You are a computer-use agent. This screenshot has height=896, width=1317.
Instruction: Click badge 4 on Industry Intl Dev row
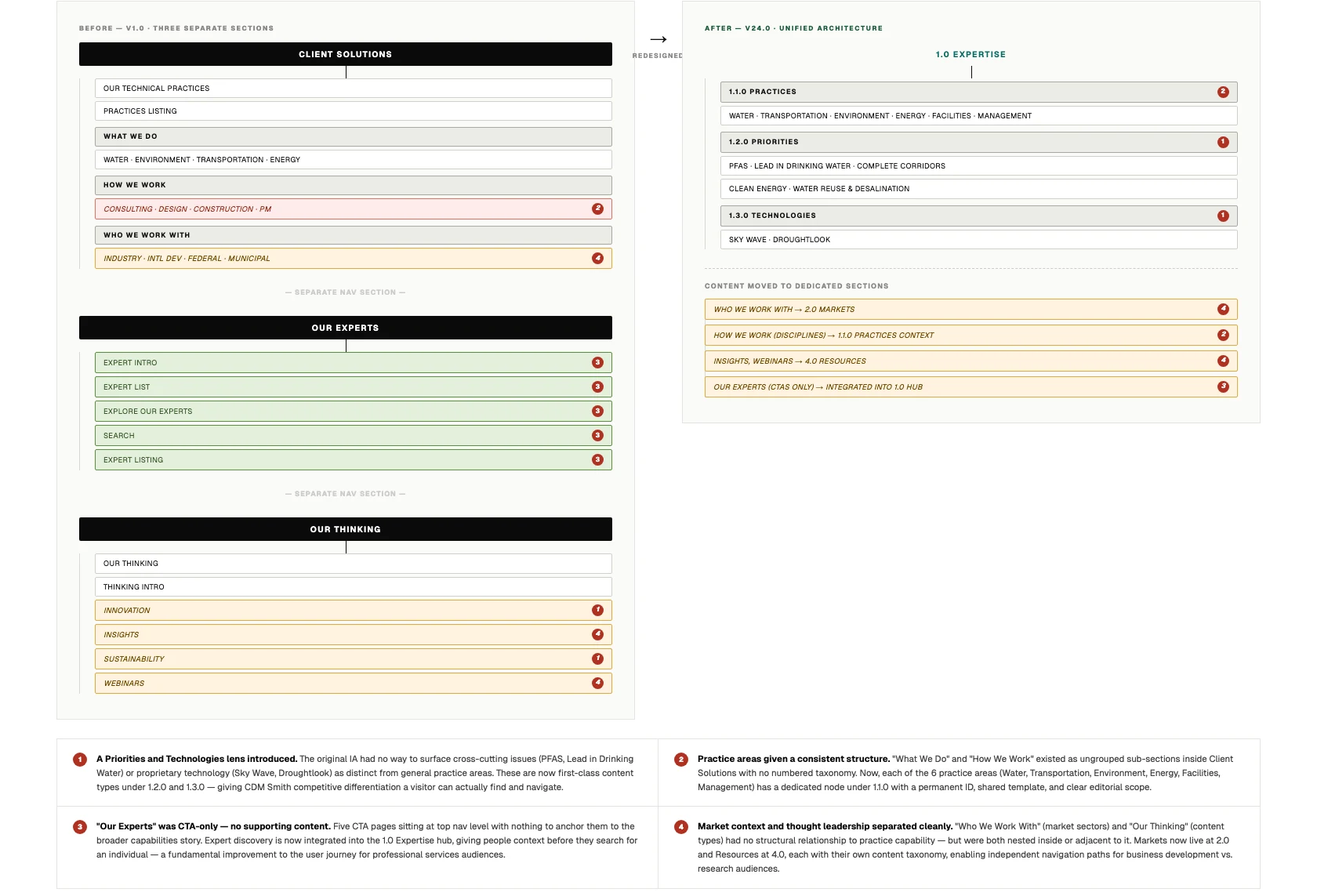coord(597,258)
